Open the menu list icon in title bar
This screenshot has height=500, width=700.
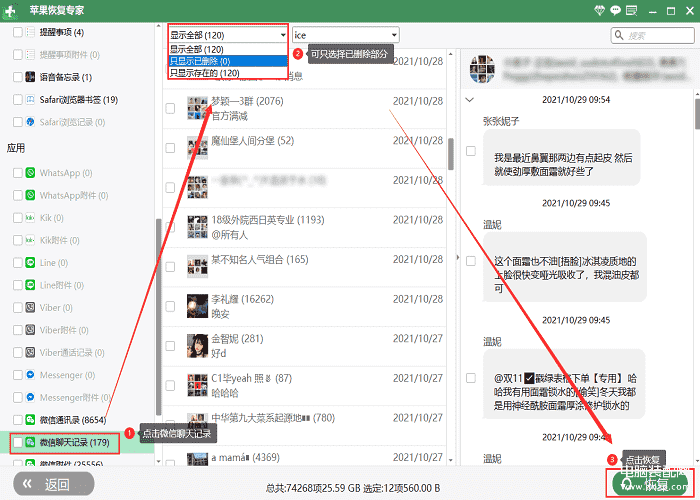click(631, 10)
